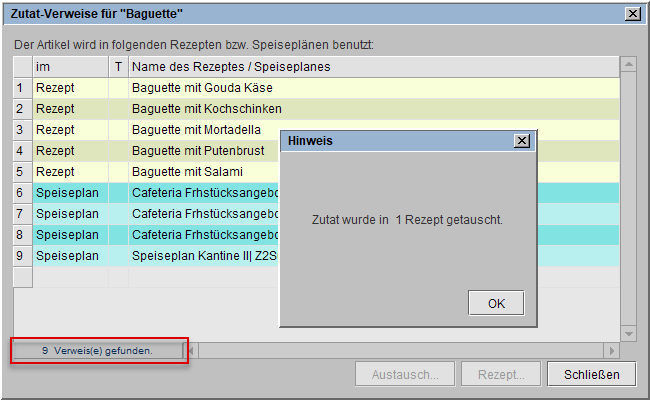650x400 pixels.
Task: Select row header number 4
Action: [x=20, y=150]
